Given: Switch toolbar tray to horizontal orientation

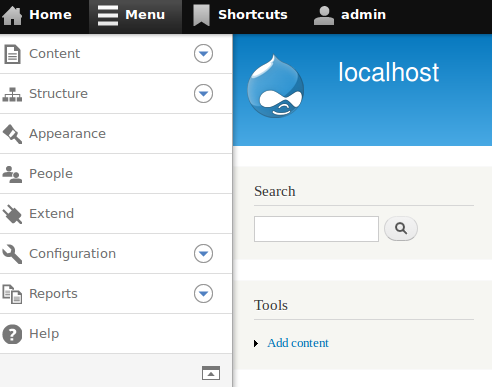Looking at the screenshot, I should click(211, 373).
